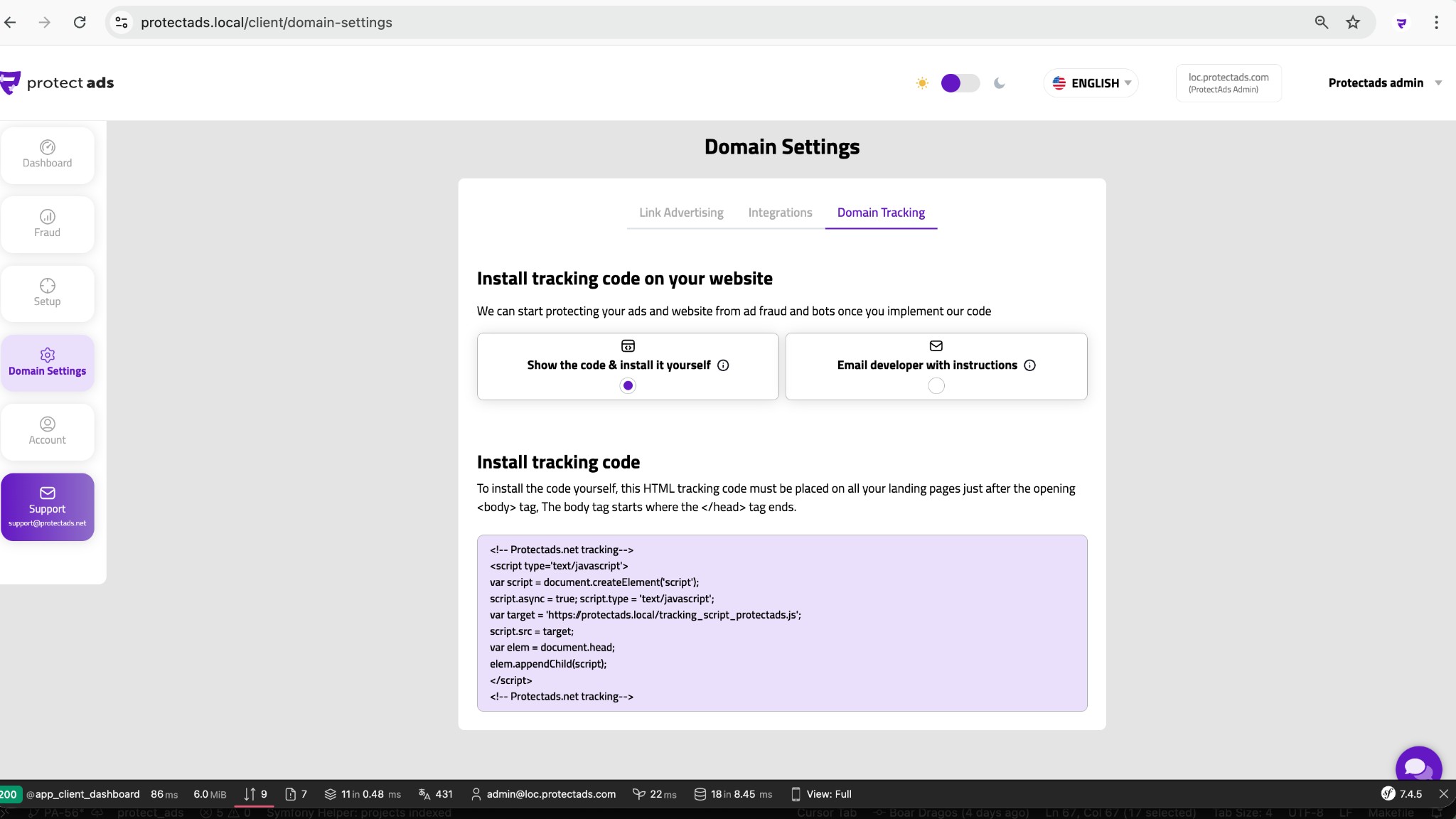Open the translations panel showing 431 messages
Screen dimensions: 1456x819
coord(434,794)
